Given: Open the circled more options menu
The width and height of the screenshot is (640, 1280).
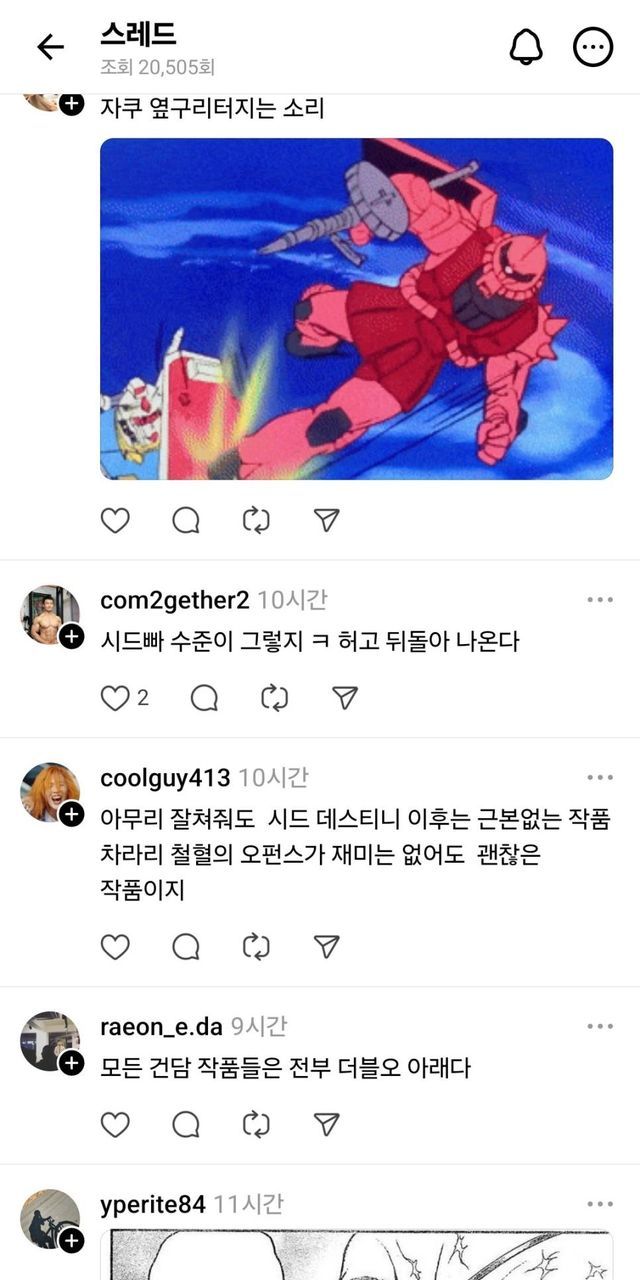Looking at the screenshot, I should tap(592, 47).
